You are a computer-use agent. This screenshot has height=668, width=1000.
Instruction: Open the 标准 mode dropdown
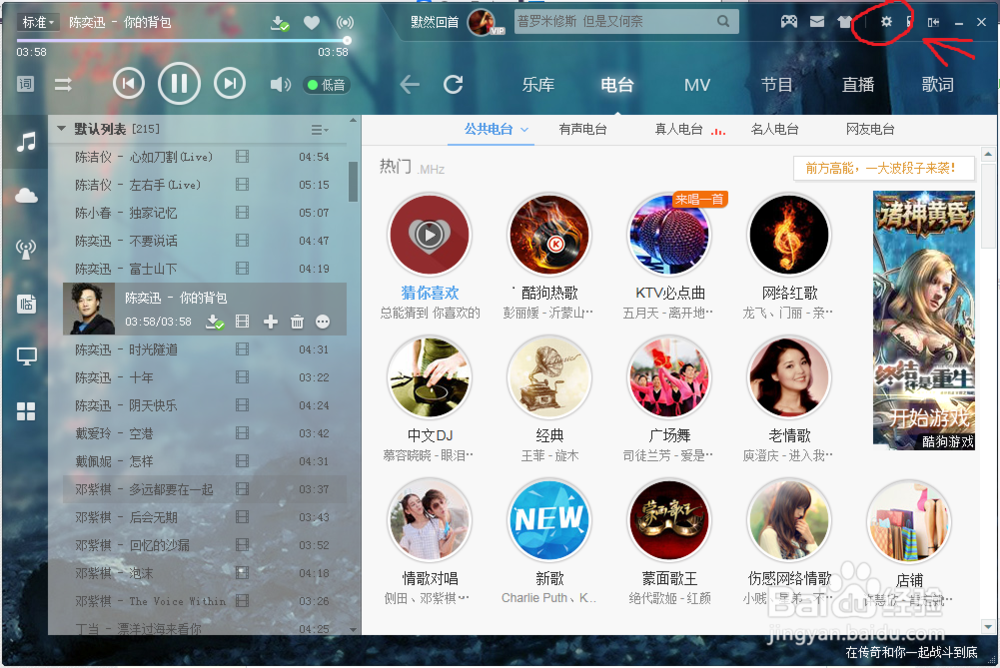click(x=38, y=21)
